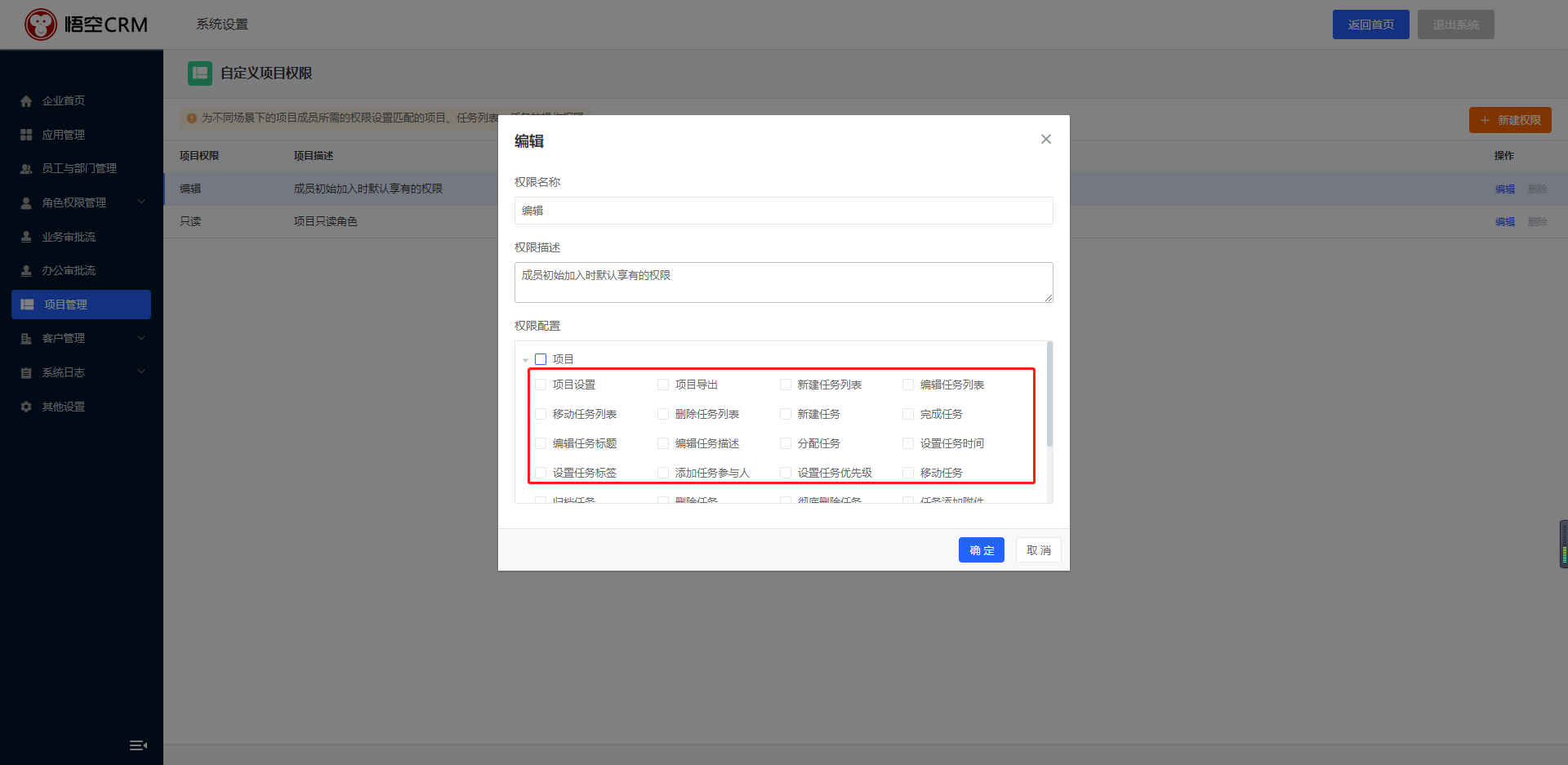The width and height of the screenshot is (1568, 765).
Task: Click the 员工与部门管理 people icon
Action: click(26, 169)
